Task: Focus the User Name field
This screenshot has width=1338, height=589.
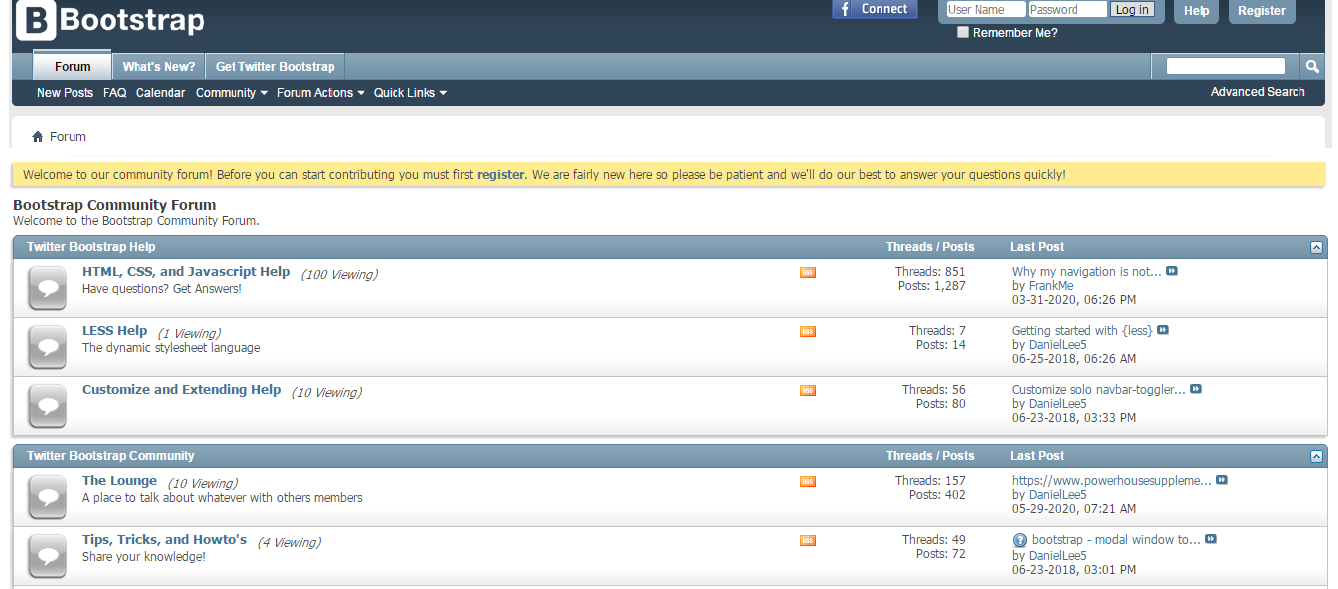Action: (985, 9)
